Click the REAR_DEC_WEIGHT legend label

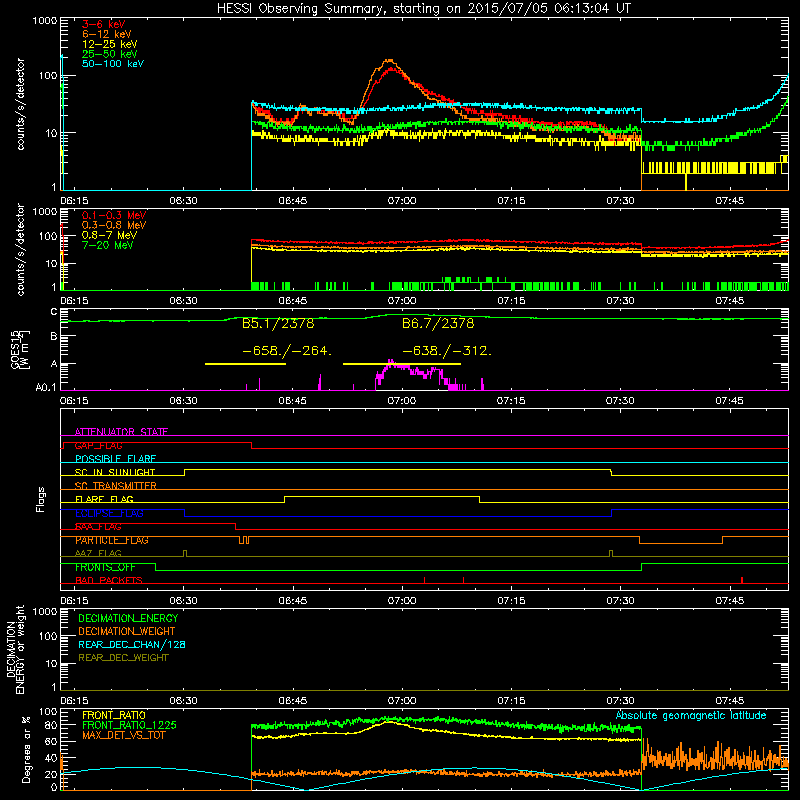point(123,658)
